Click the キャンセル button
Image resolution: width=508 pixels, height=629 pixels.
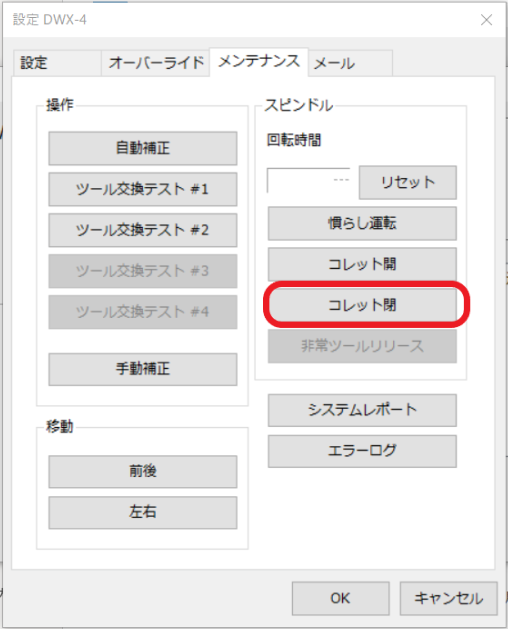coord(449,598)
